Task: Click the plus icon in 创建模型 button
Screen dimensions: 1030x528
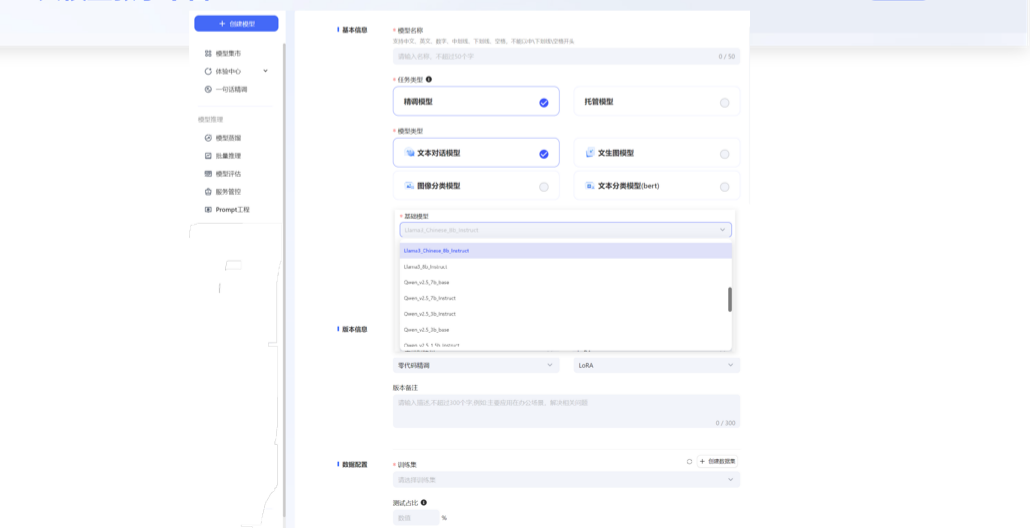Action: [x=222, y=24]
